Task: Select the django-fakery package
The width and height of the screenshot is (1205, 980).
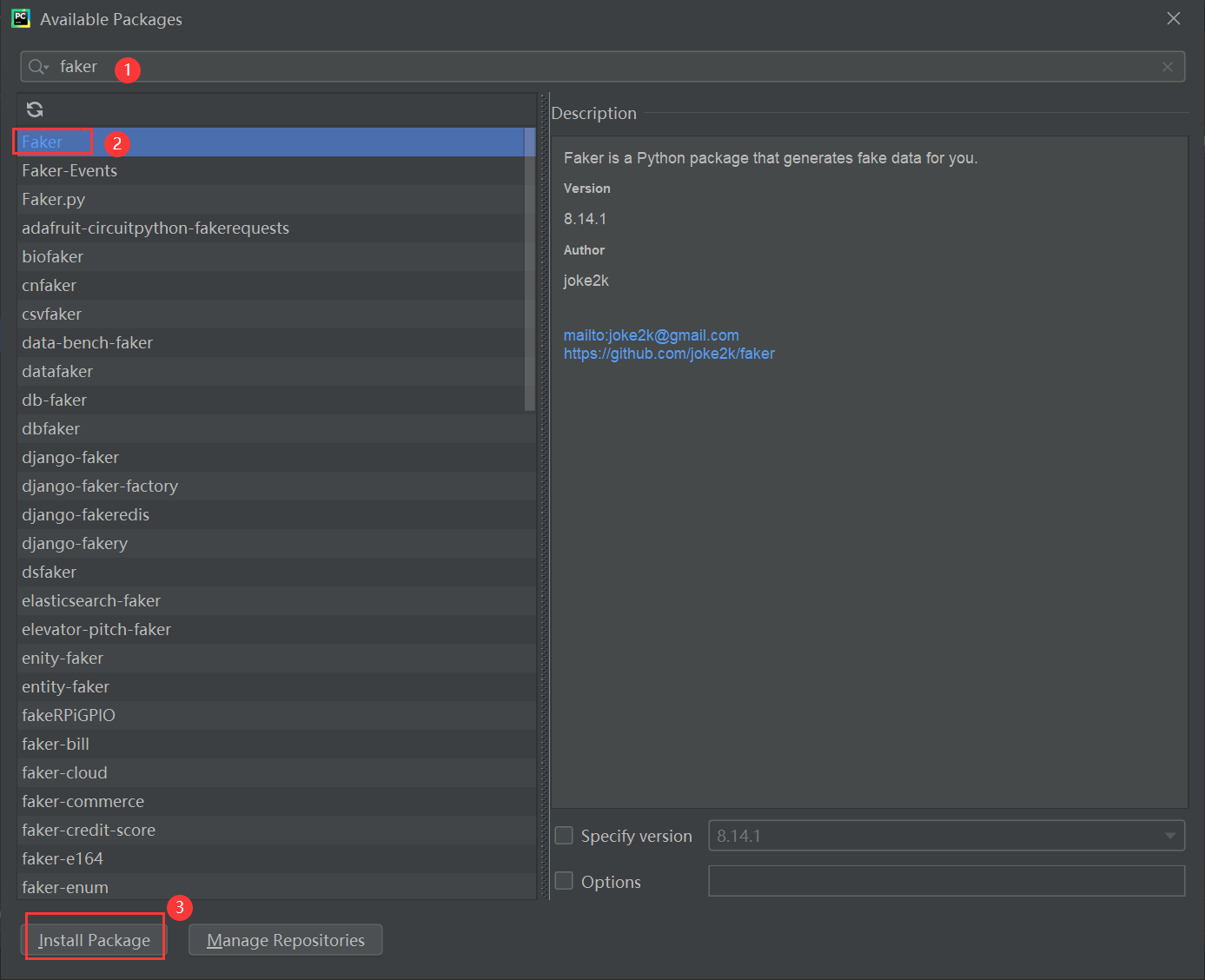Action: pos(276,544)
